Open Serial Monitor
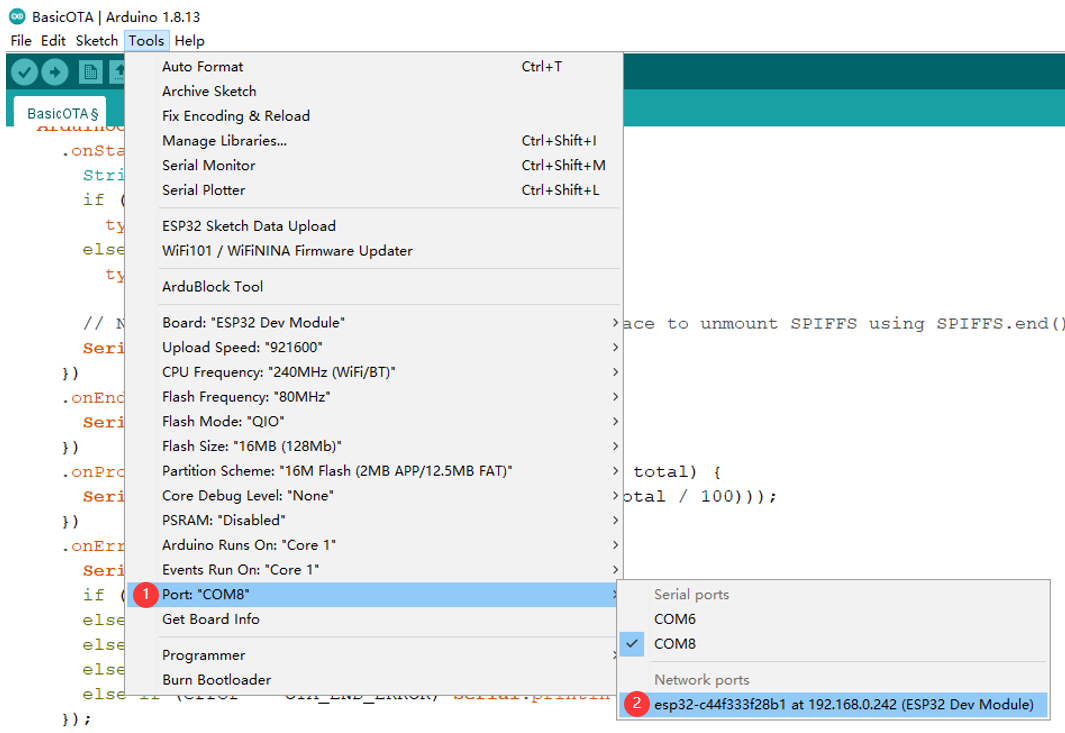The height and width of the screenshot is (733, 1065). [x=374, y=165]
